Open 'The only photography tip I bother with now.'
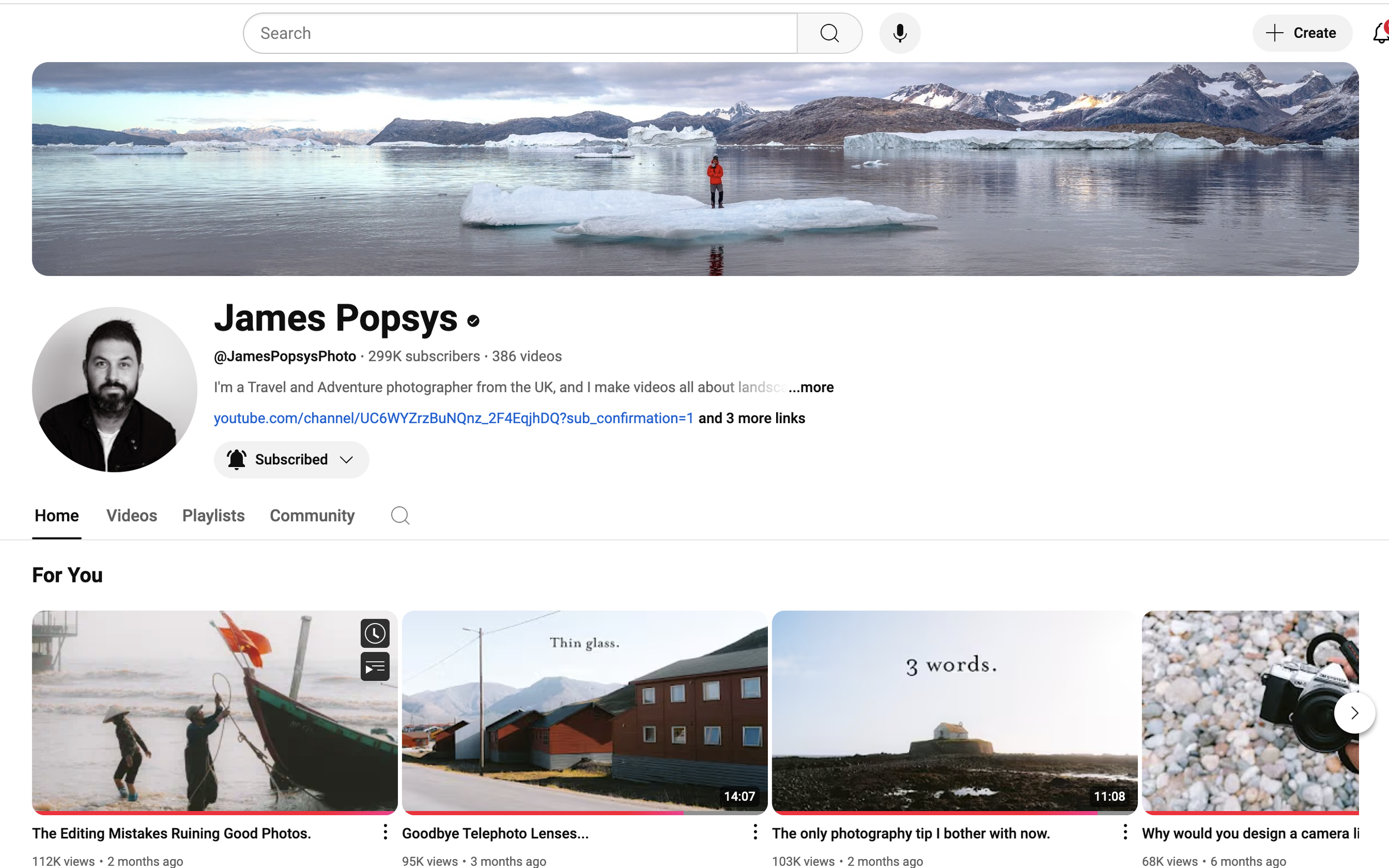 pos(911,834)
